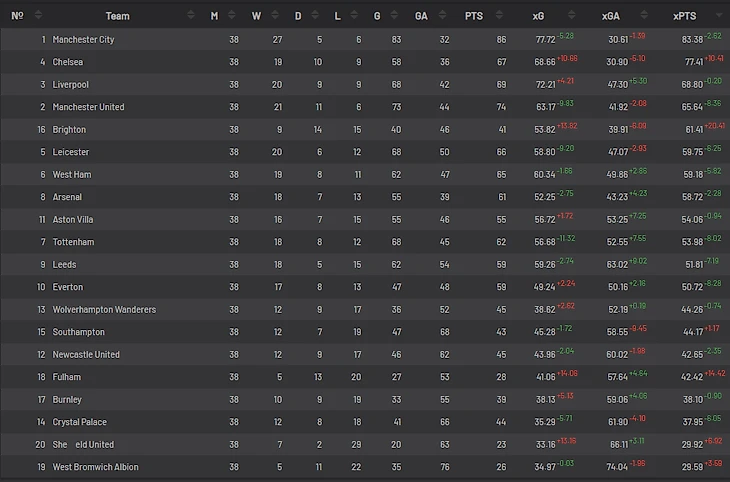Image resolution: width=730 pixels, height=482 pixels.
Task: Open Wolverhampton Wanderers team link
Action: tap(104, 310)
